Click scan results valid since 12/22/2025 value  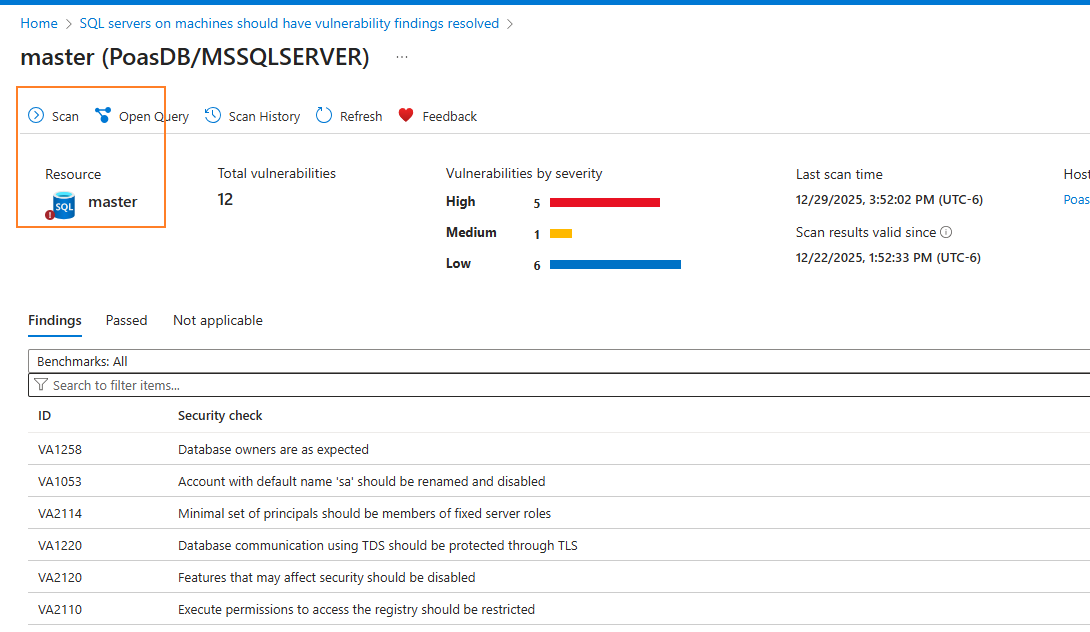(888, 258)
